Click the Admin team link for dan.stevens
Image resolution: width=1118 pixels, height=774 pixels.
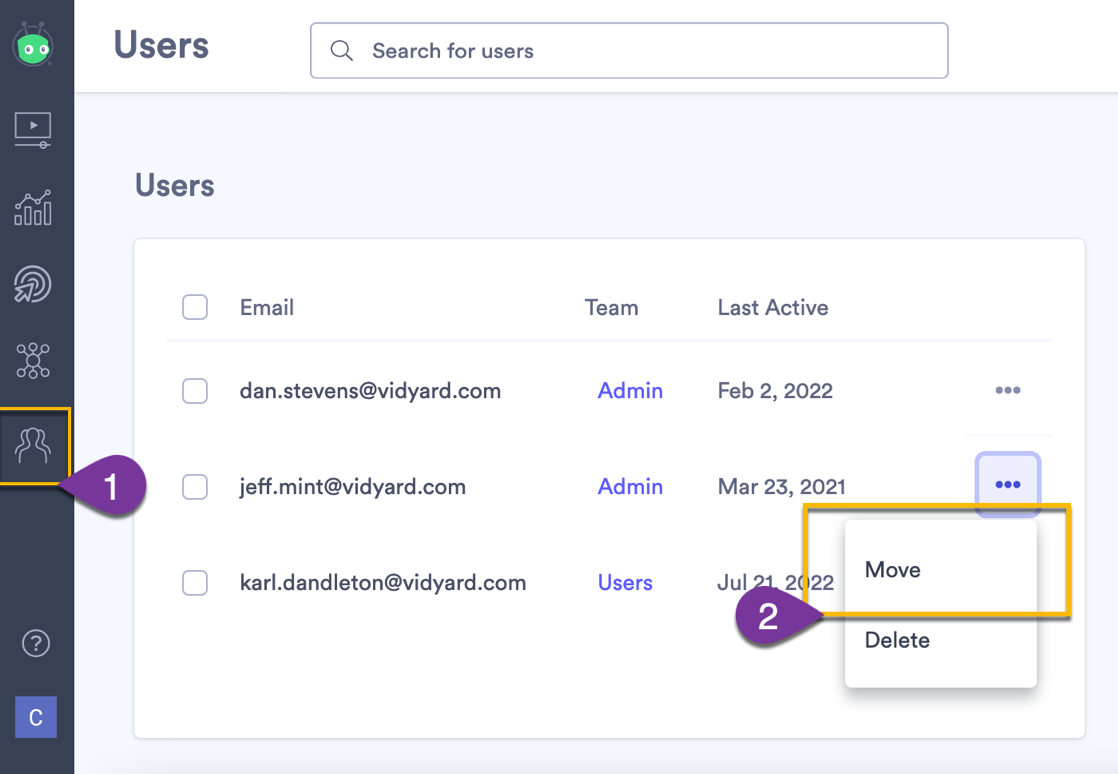(x=630, y=391)
